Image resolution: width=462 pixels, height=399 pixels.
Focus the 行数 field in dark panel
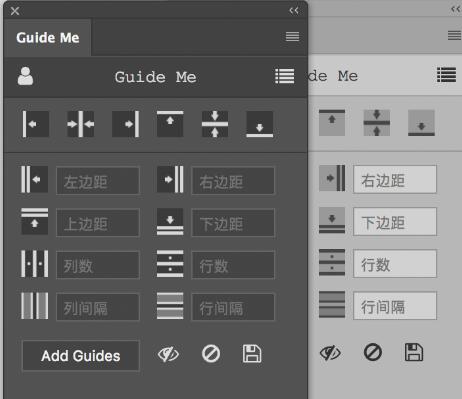coord(233,265)
